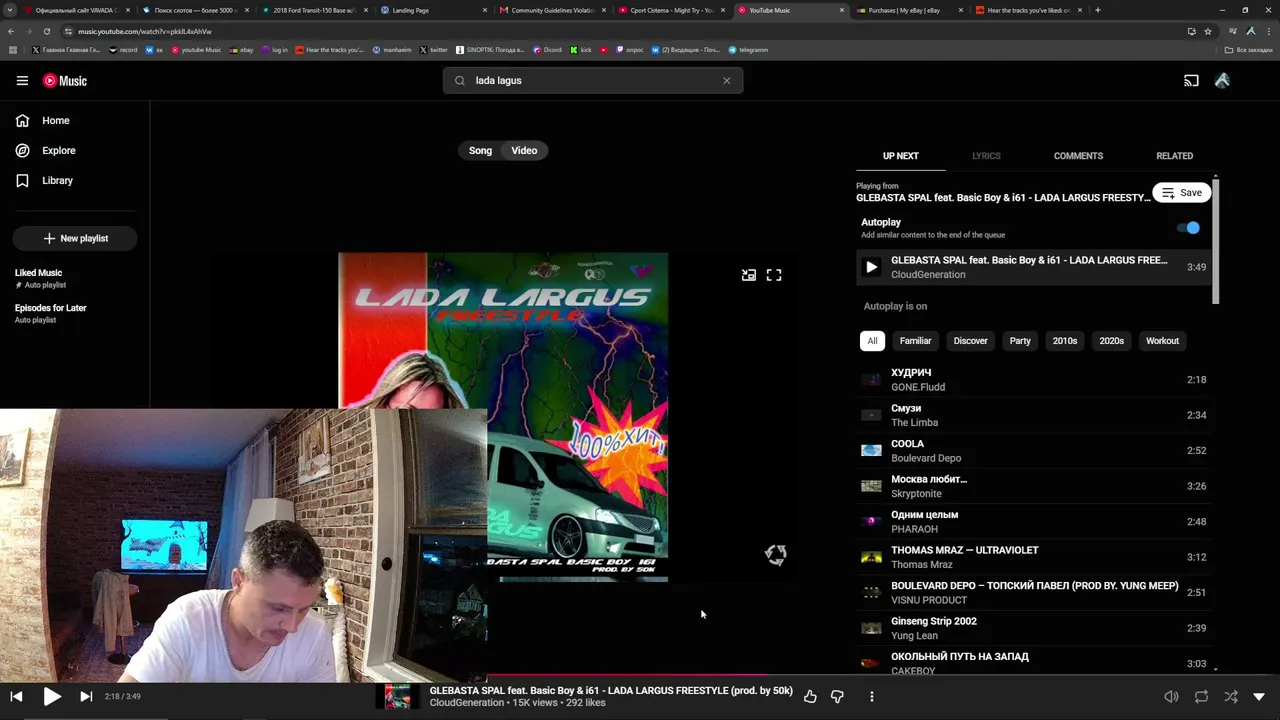Select the Familiar filter chip
The image size is (1280, 720).
click(915, 341)
